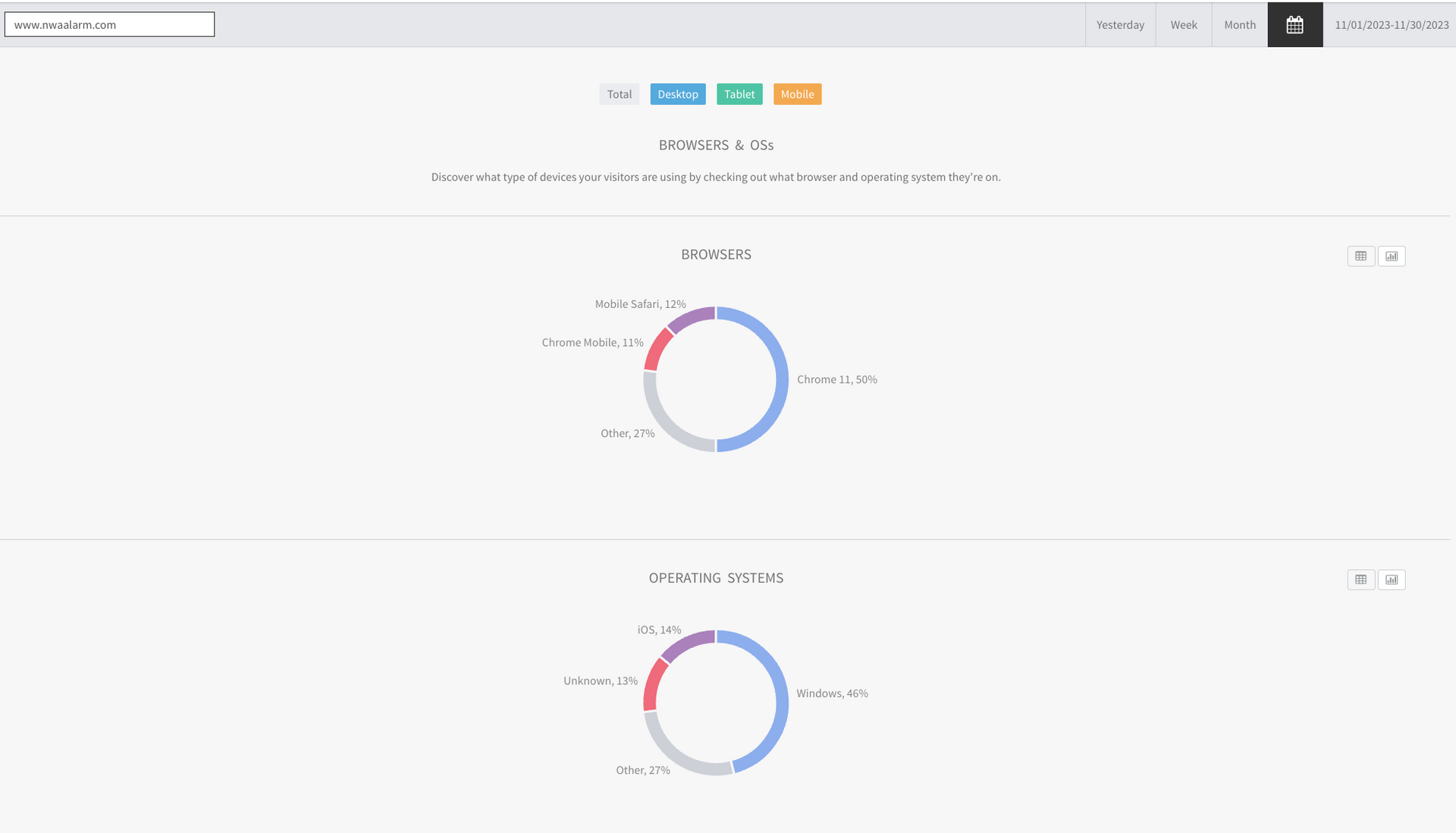Select the Month date range tab

[1239, 25]
